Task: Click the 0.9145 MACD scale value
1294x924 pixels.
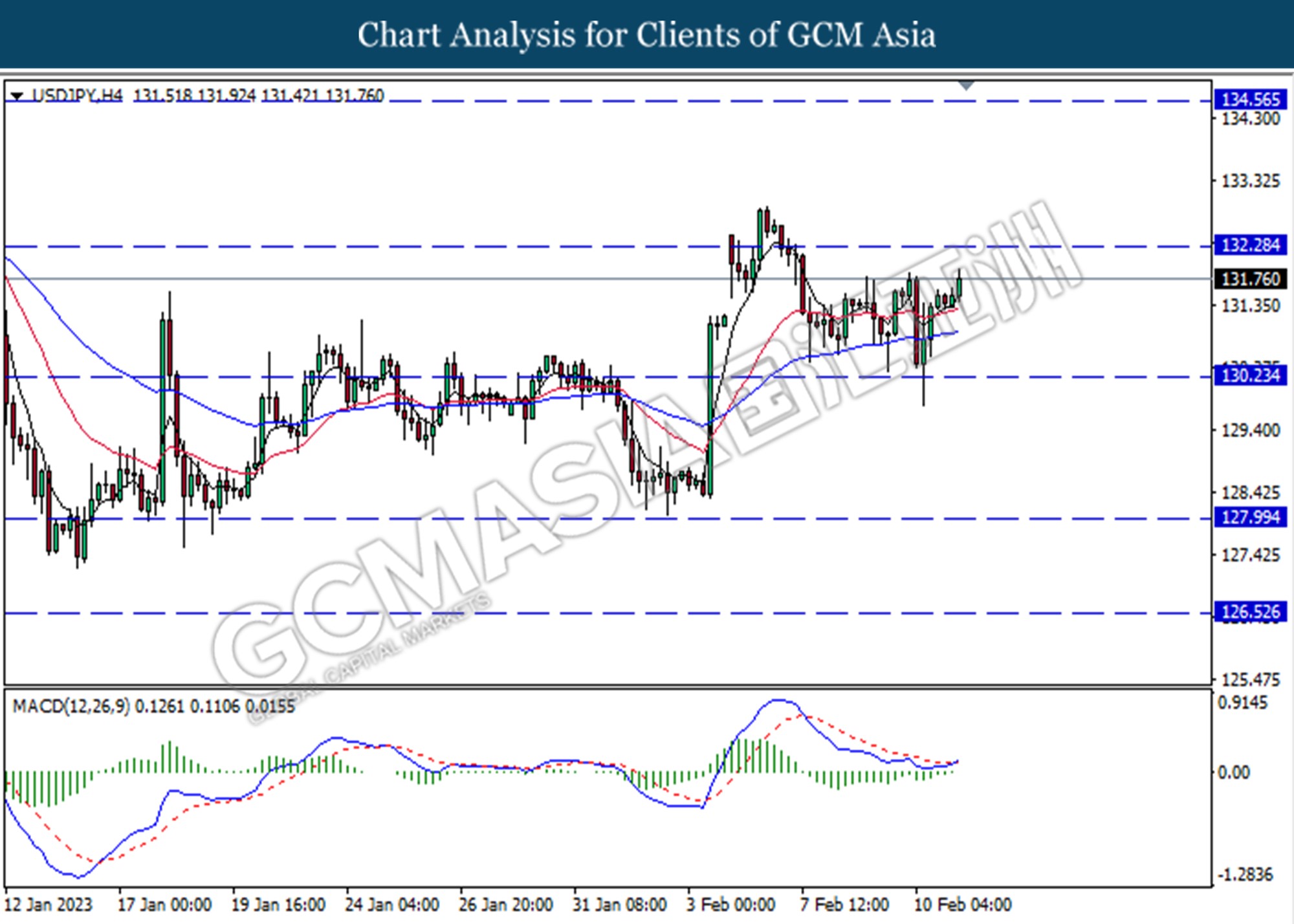Action: pyautogui.click(x=1243, y=703)
